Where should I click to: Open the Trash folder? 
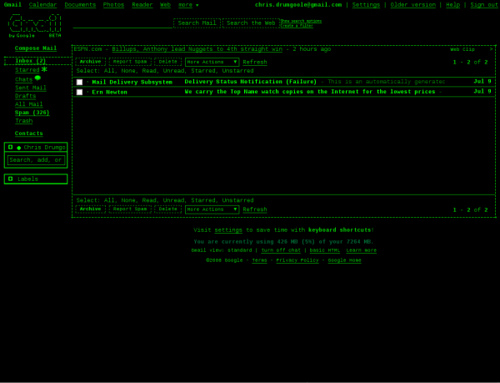tap(24, 121)
